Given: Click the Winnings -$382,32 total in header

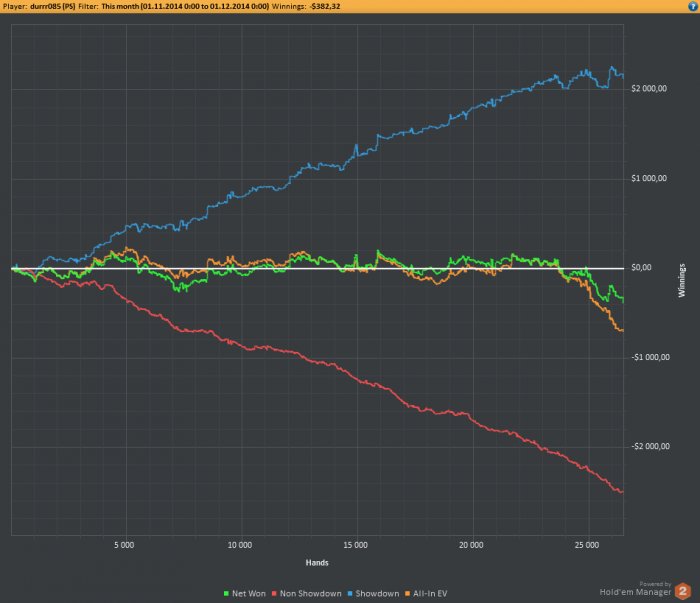Looking at the screenshot, I should [306, 6].
